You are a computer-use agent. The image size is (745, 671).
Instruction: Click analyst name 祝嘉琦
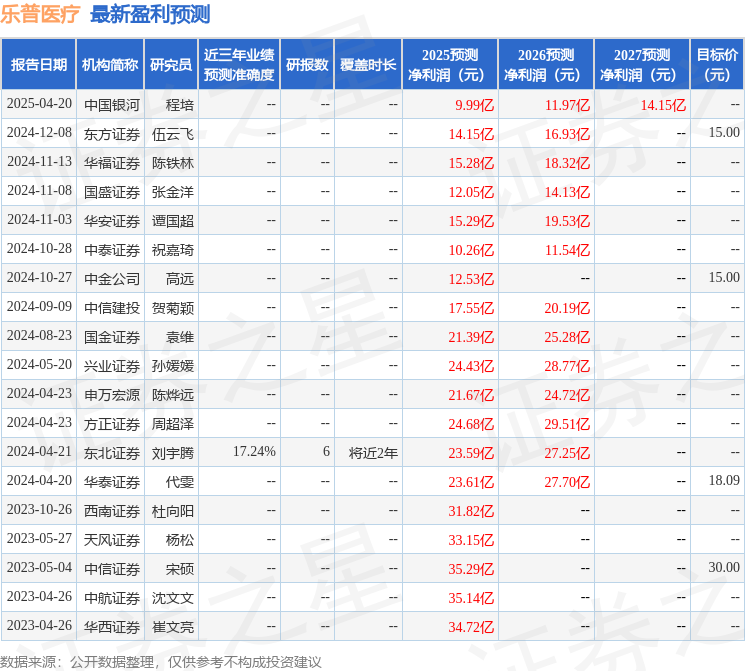[173, 250]
